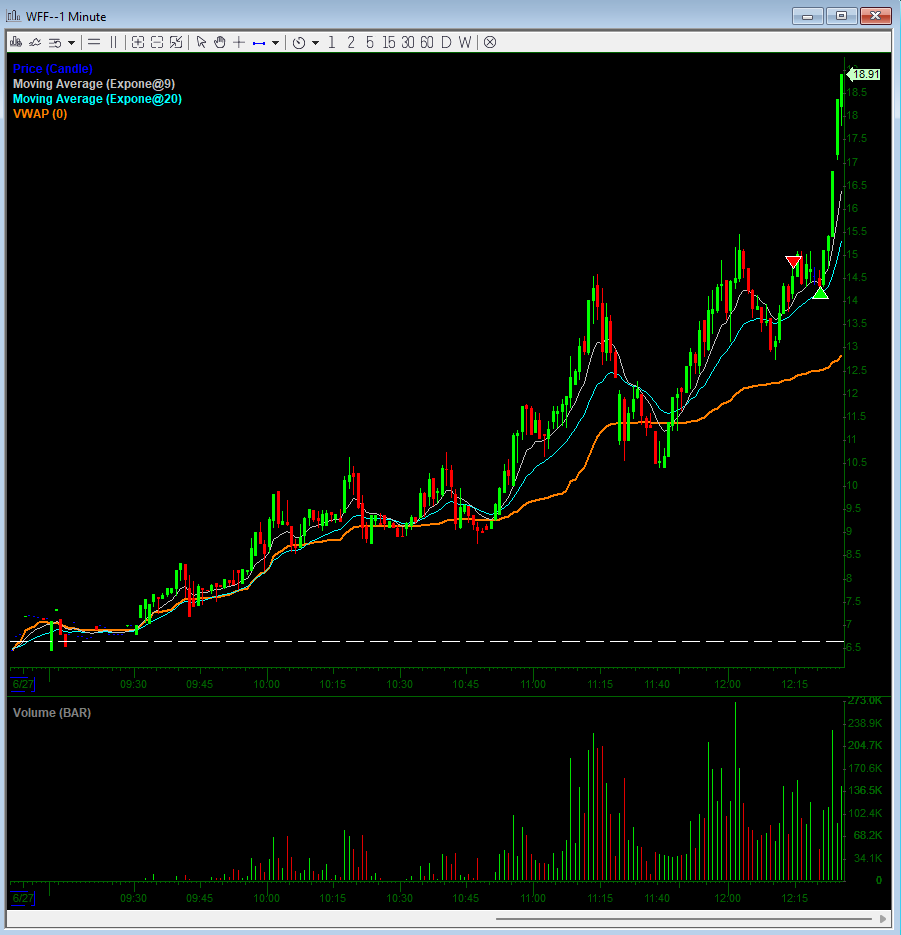
Task: Select Moving Average (Expone@20) legend
Action: tap(97, 98)
